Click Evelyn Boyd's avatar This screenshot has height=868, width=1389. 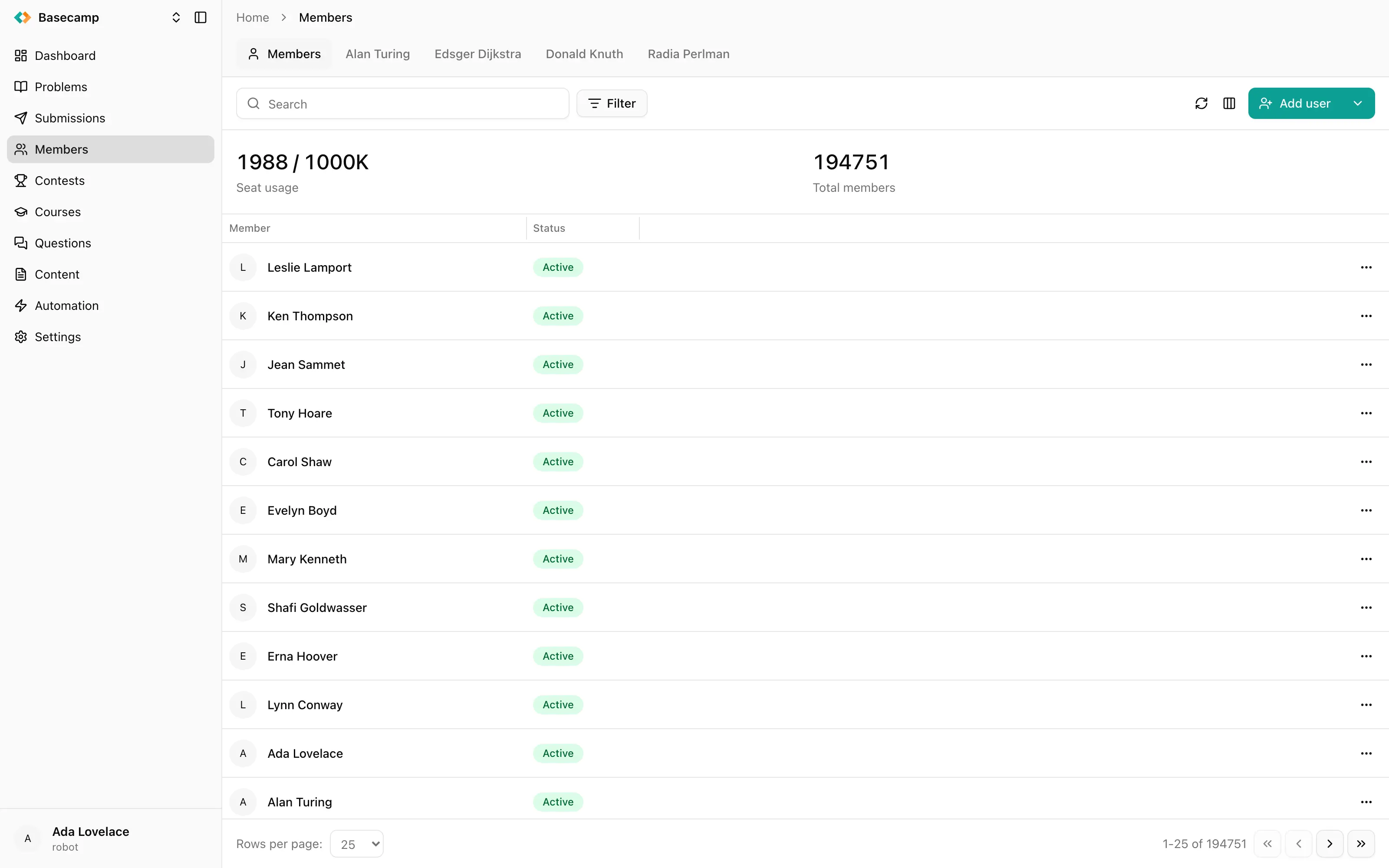[243, 510]
